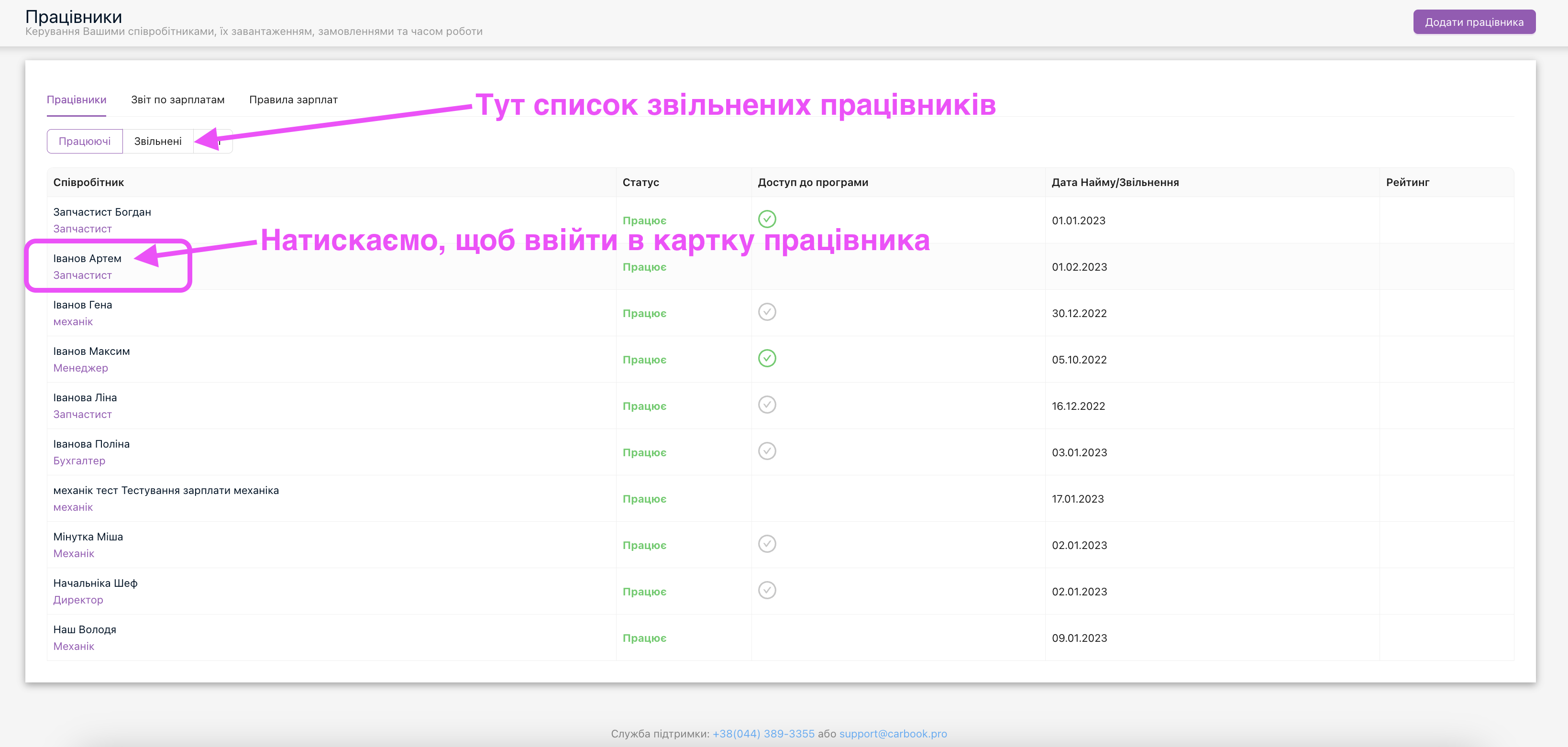The height and width of the screenshot is (747, 1568).
Task: Click Начальніка Шеф access checkmark icon
Action: coord(767,590)
